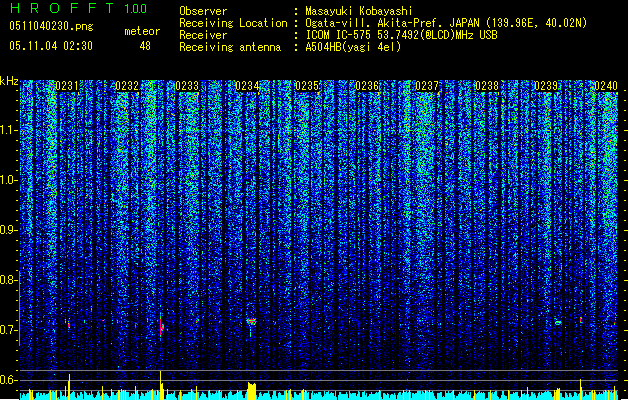The height and width of the screenshot is (400, 629).
Task: Select the file name 0511040230.png
Action: pos(51,27)
